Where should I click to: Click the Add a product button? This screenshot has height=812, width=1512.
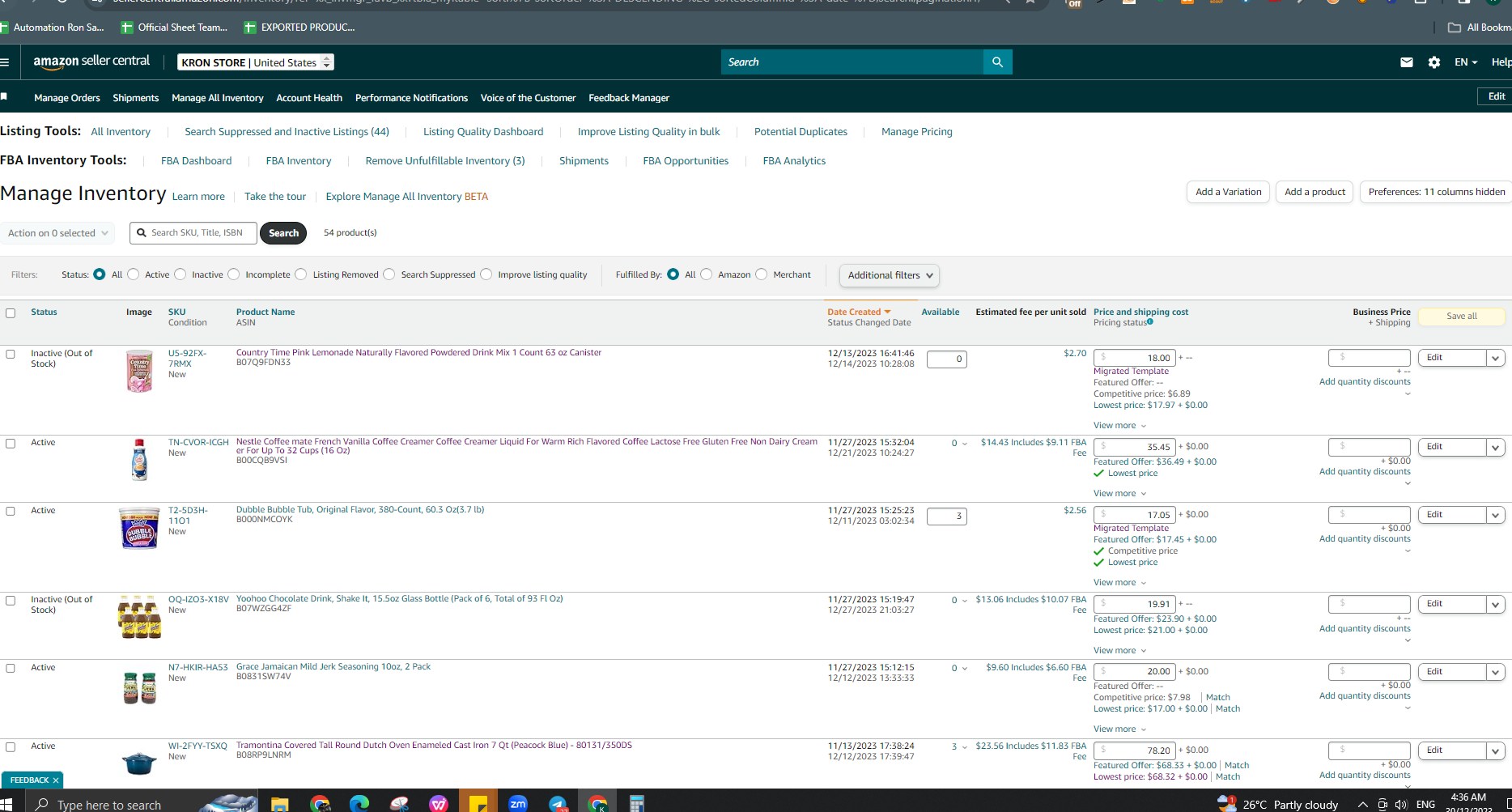click(1315, 192)
